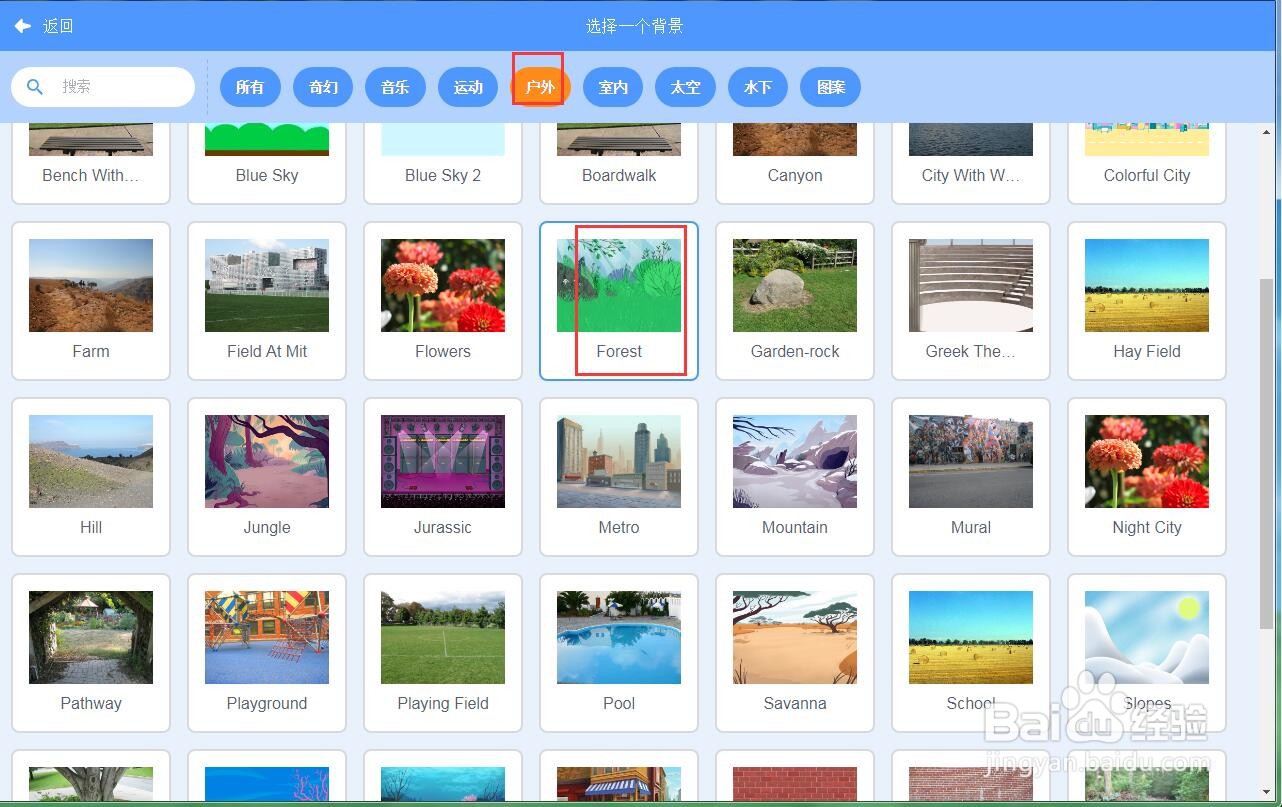Pick the Field At Mit backdrop
Image resolution: width=1282 pixels, height=807 pixels.
click(x=267, y=301)
